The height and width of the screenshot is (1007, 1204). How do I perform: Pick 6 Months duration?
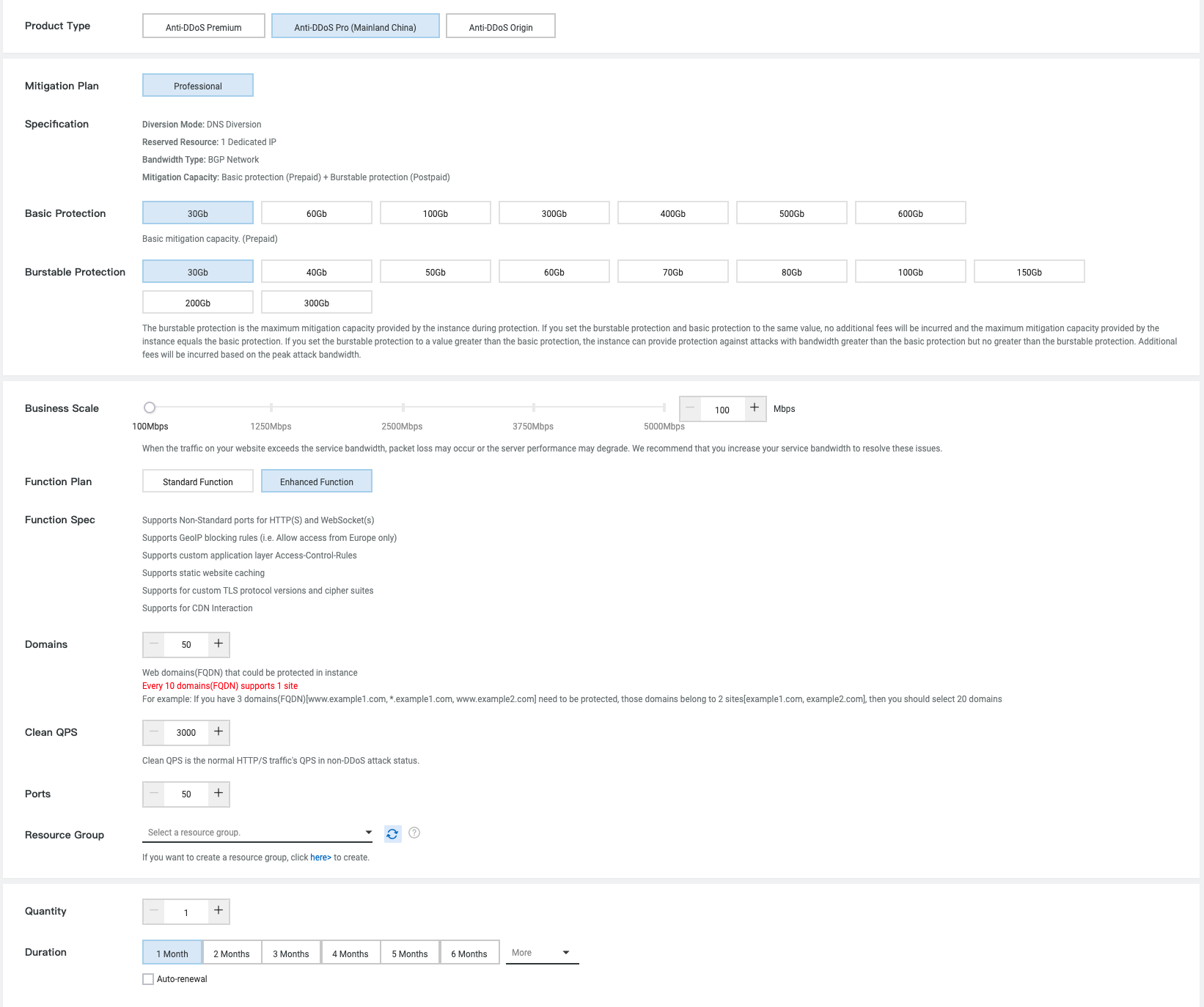click(x=469, y=953)
